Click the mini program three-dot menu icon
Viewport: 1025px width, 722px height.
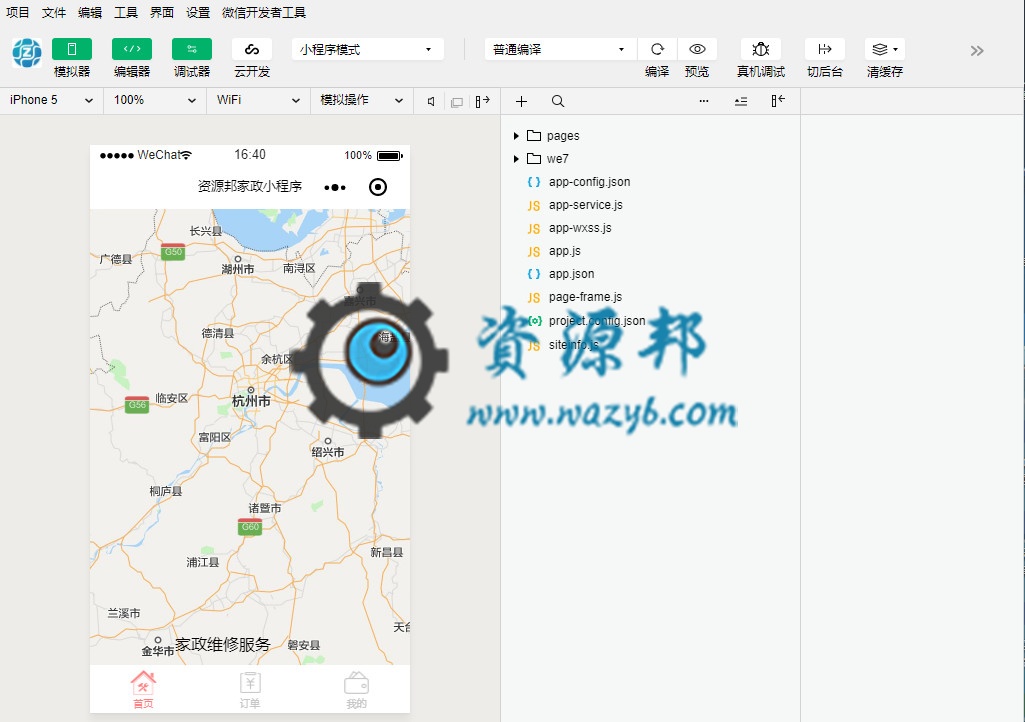pos(335,188)
